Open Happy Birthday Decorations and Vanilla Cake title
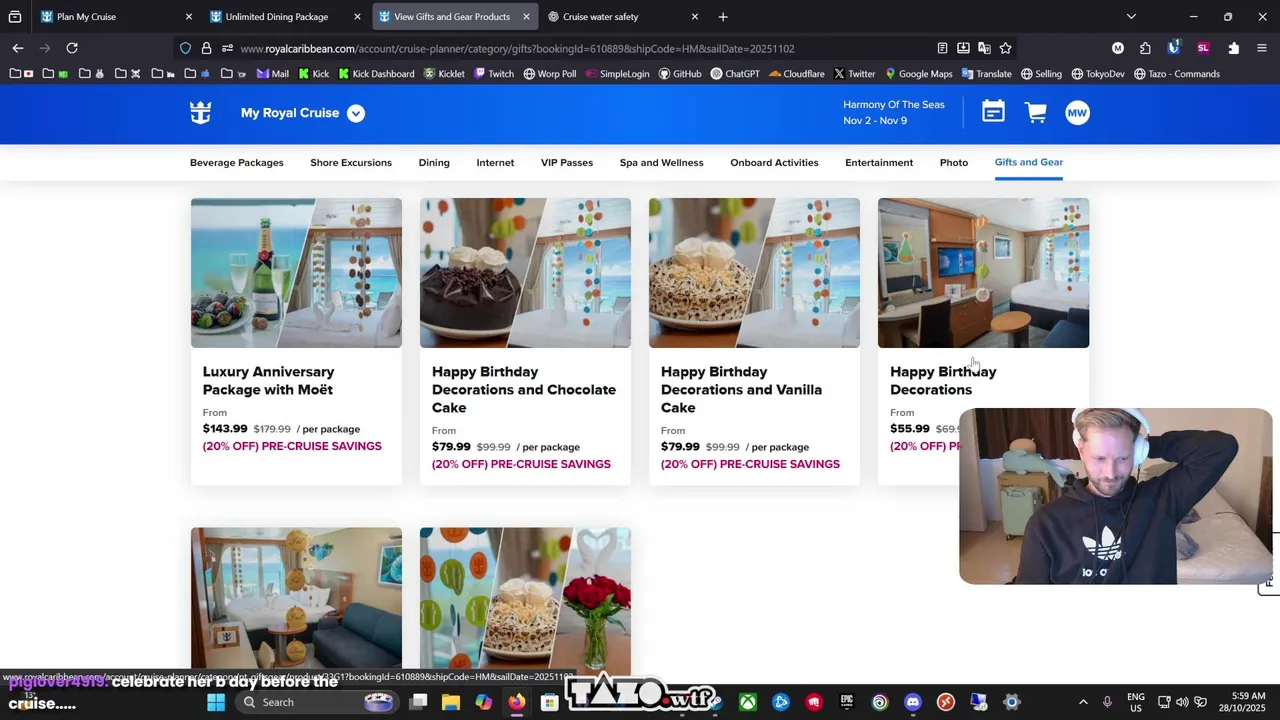1280x720 pixels. [x=741, y=389]
